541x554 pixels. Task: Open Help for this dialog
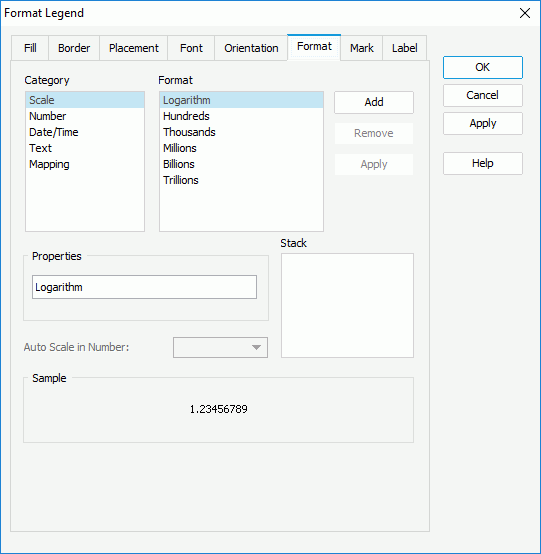coord(483,163)
